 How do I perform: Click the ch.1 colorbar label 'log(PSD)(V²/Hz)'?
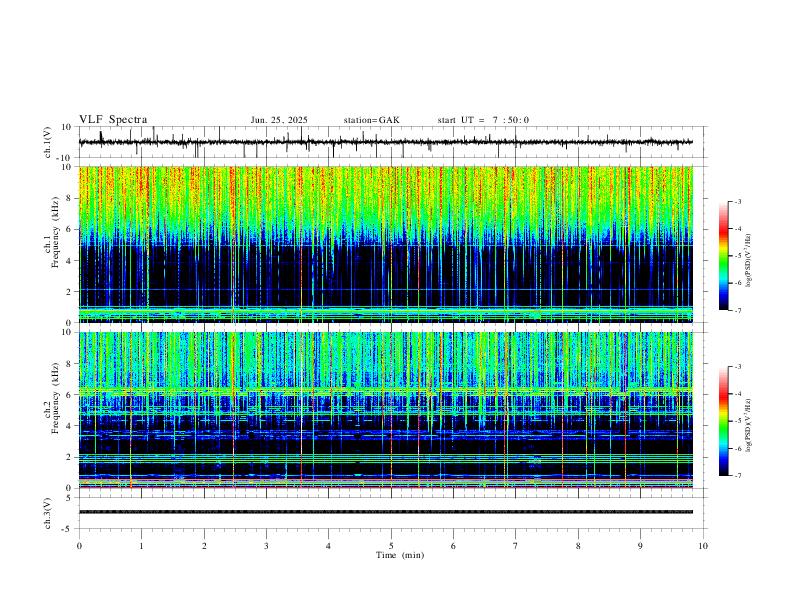749,261
